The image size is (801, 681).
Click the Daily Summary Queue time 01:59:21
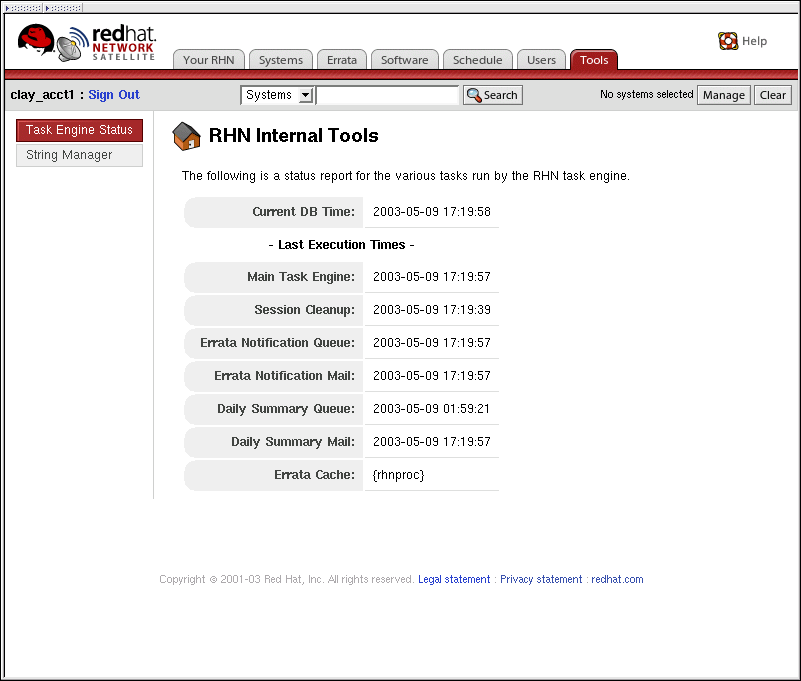point(431,409)
